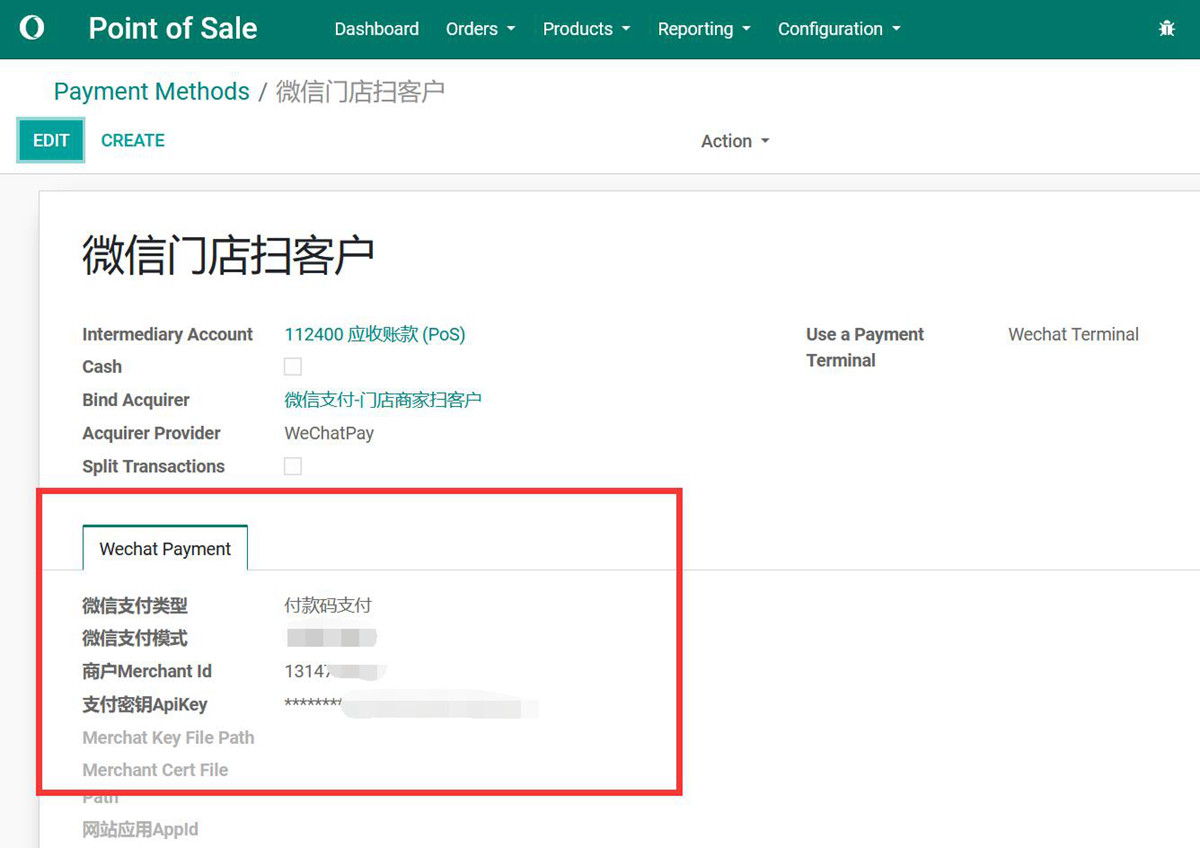
Task: Click the 微信支付模式 label
Action: 135,638
